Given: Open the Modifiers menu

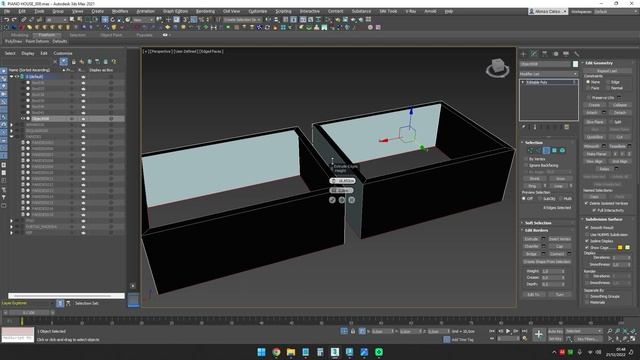Looking at the screenshot, I should click(120, 11).
